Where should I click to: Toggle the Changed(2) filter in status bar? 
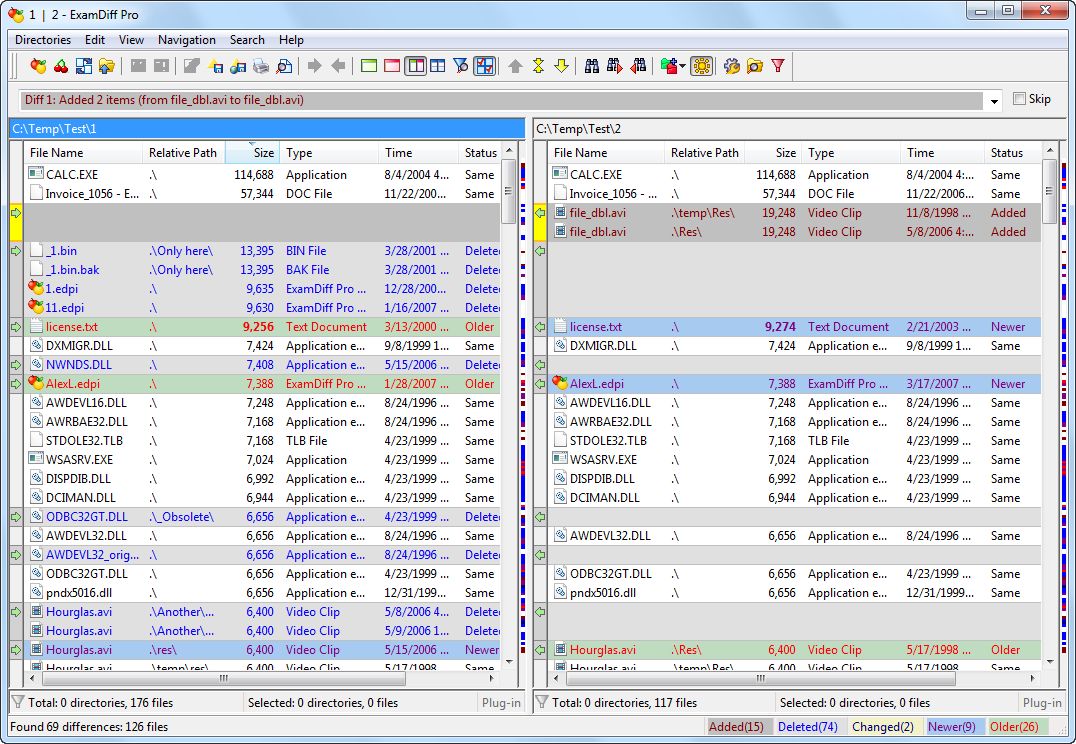(883, 726)
